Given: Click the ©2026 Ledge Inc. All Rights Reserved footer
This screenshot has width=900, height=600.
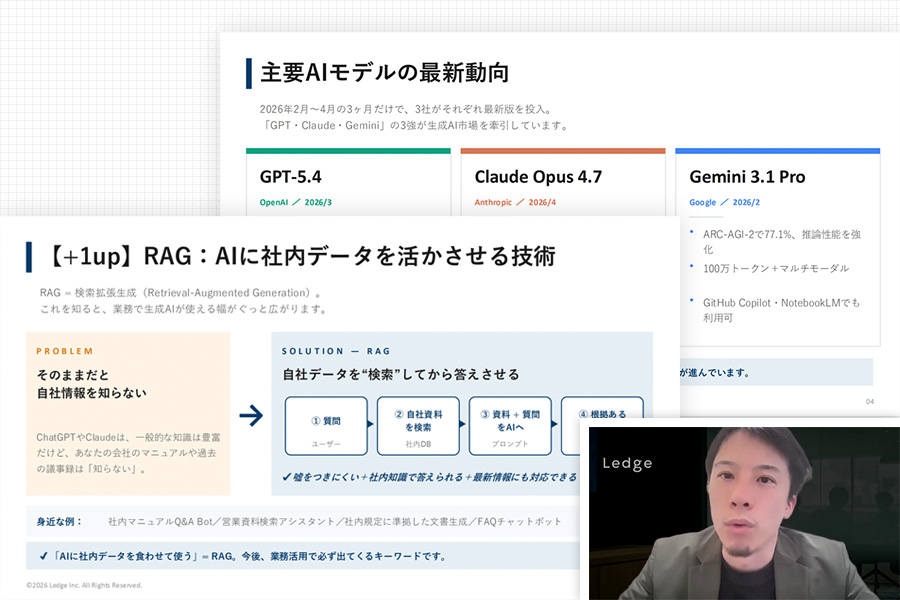Looking at the screenshot, I should click(84, 585).
